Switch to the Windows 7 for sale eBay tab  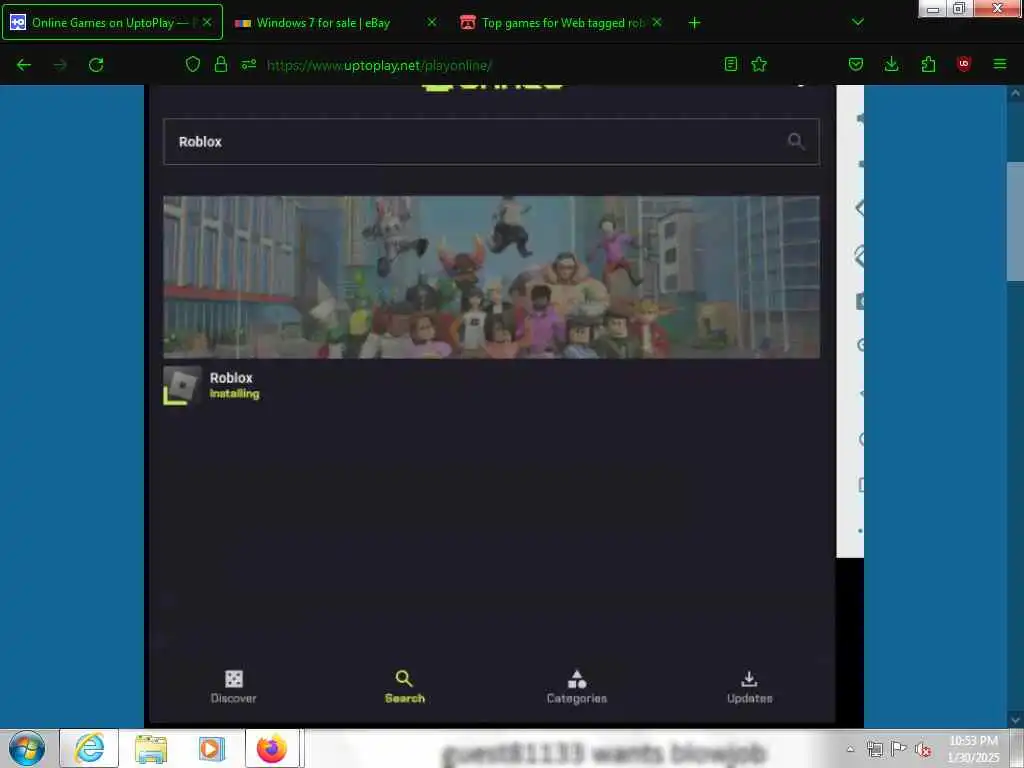point(335,22)
